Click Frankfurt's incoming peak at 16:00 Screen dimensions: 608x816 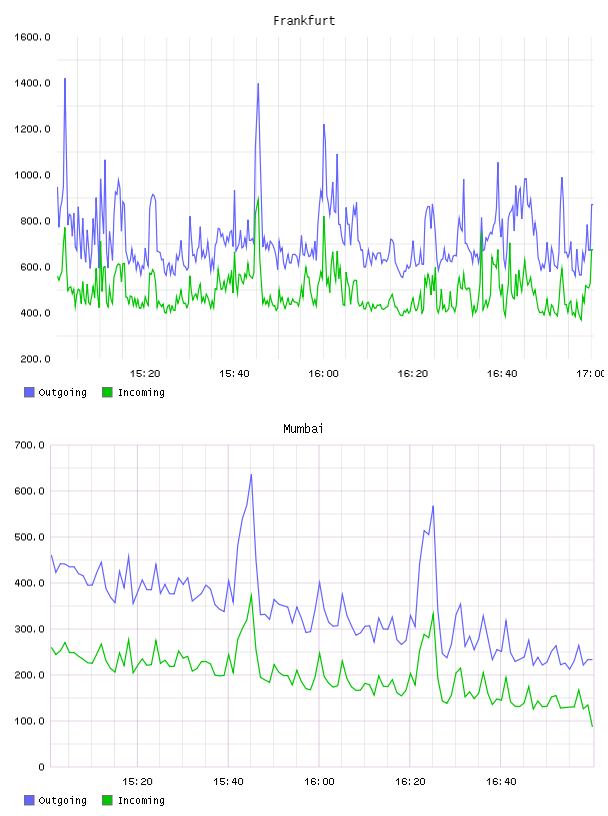click(x=324, y=217)
